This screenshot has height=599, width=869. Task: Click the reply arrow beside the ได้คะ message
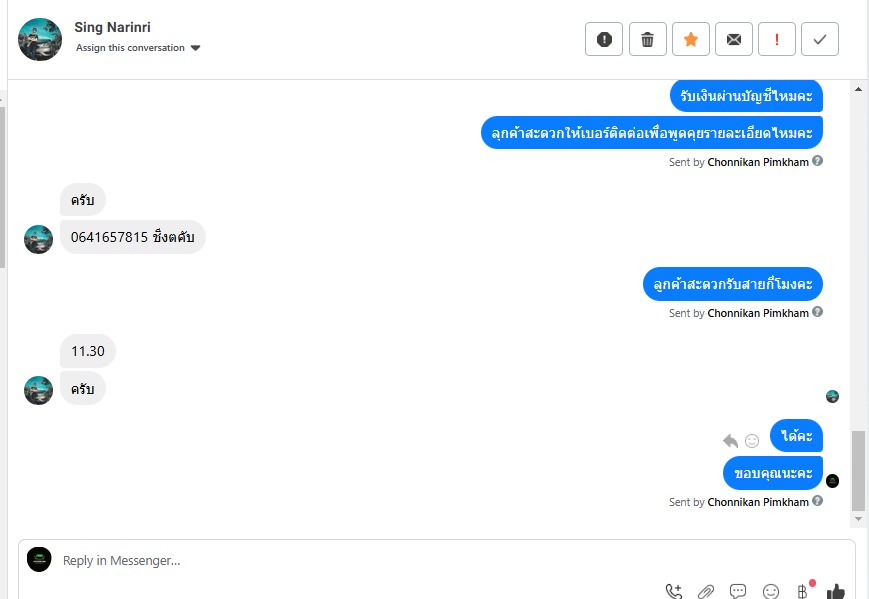730,441
